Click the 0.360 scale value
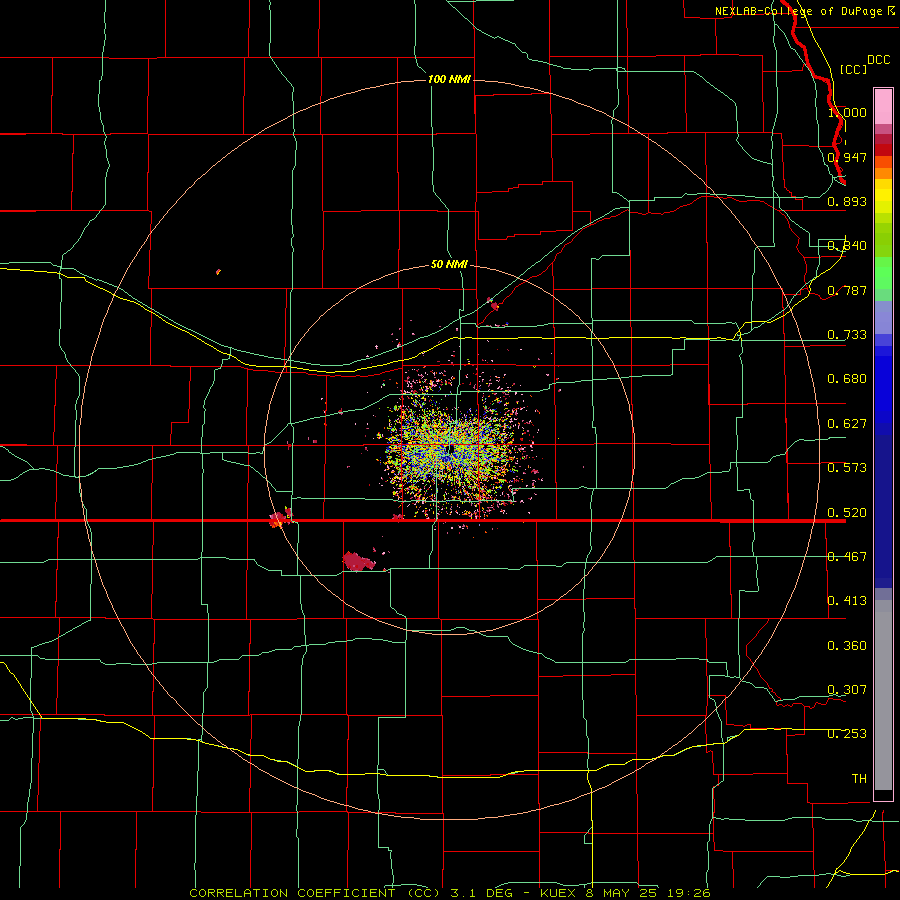The height and width of the screenshot is (900, 900). [x=847, y=646]
